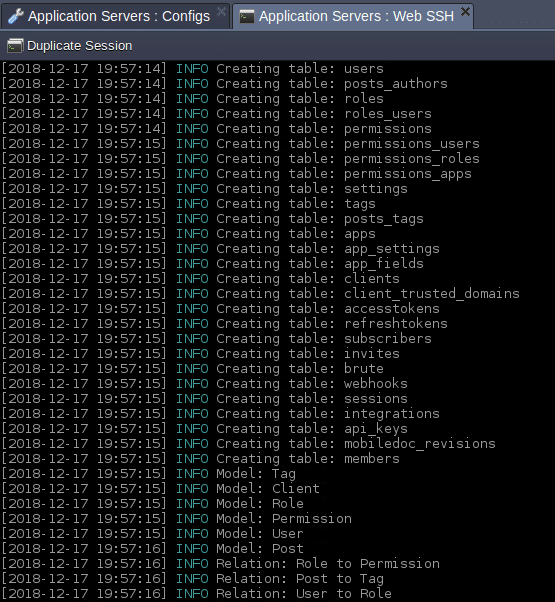
Task: Click the 'Model: Client' log line
Action: [161, 489]
